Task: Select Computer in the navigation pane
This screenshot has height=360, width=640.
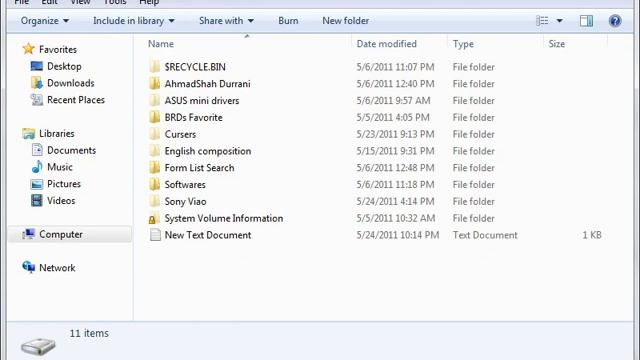Action: 61,234
